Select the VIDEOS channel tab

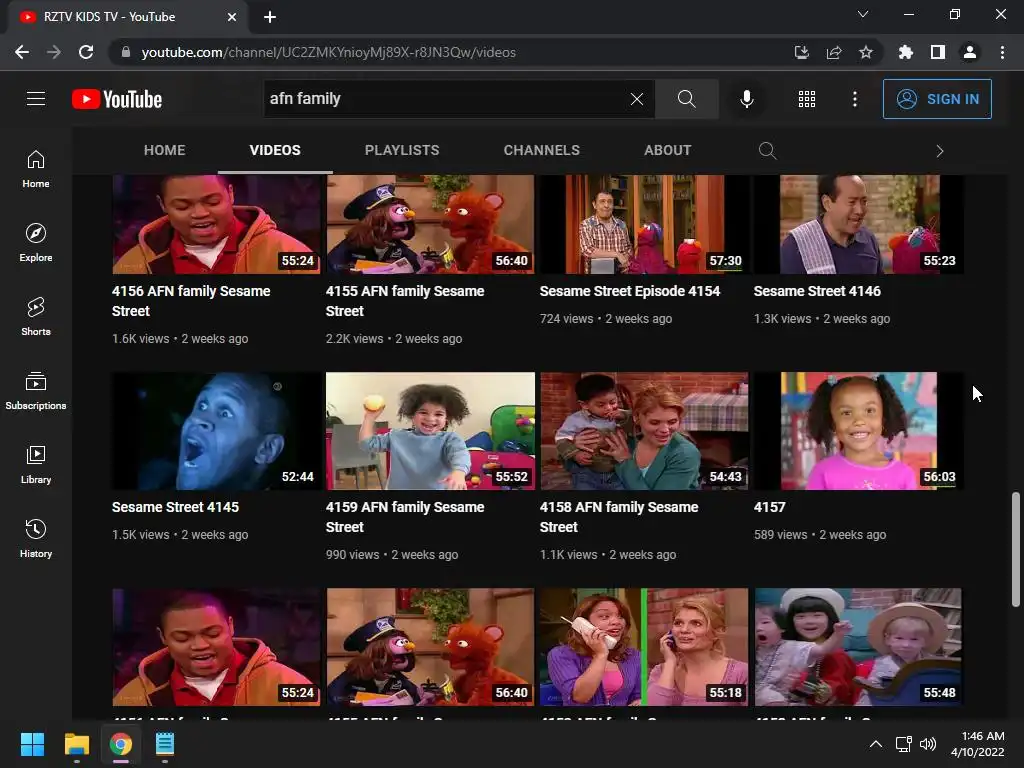pos(275,150)
